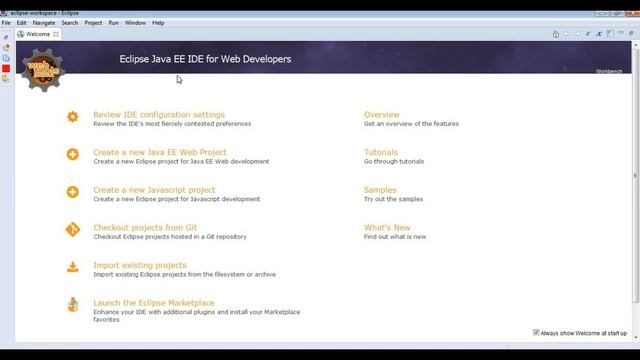Open Create a new Java EE Web Project
Screen dimensions: 640x360
tap(160, 152)
